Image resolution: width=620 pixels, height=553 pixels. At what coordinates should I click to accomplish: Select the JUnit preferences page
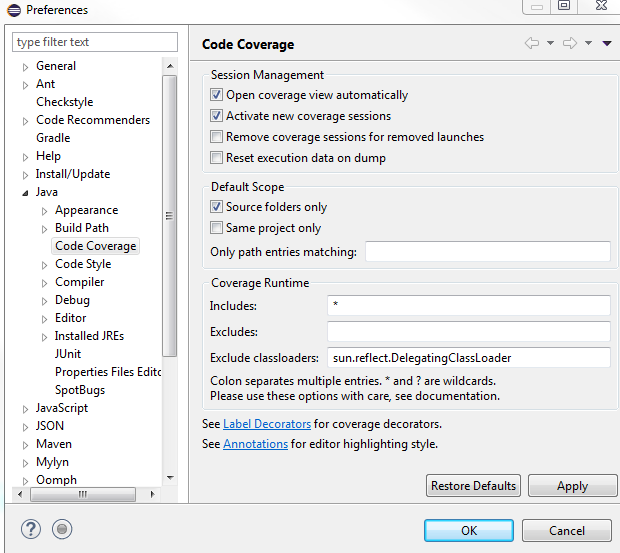(x=68, y=354)
